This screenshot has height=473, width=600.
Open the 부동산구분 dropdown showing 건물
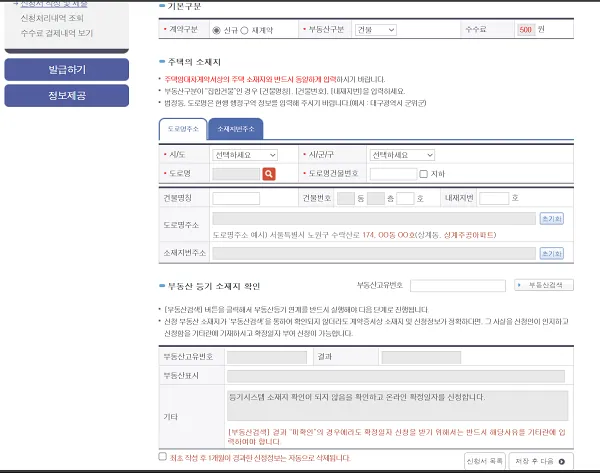coord(375,30)
